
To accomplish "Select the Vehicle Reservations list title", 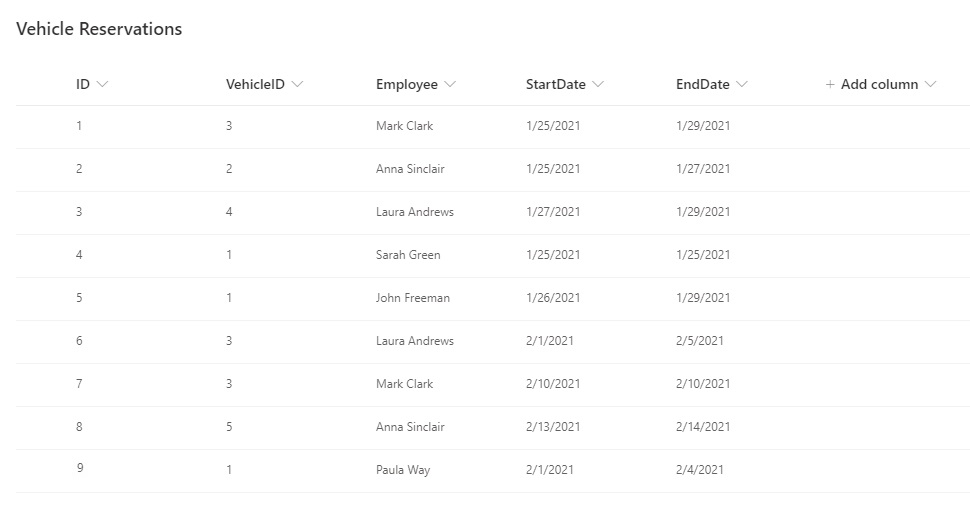I will pyautogui.click(x=99, y=29).
